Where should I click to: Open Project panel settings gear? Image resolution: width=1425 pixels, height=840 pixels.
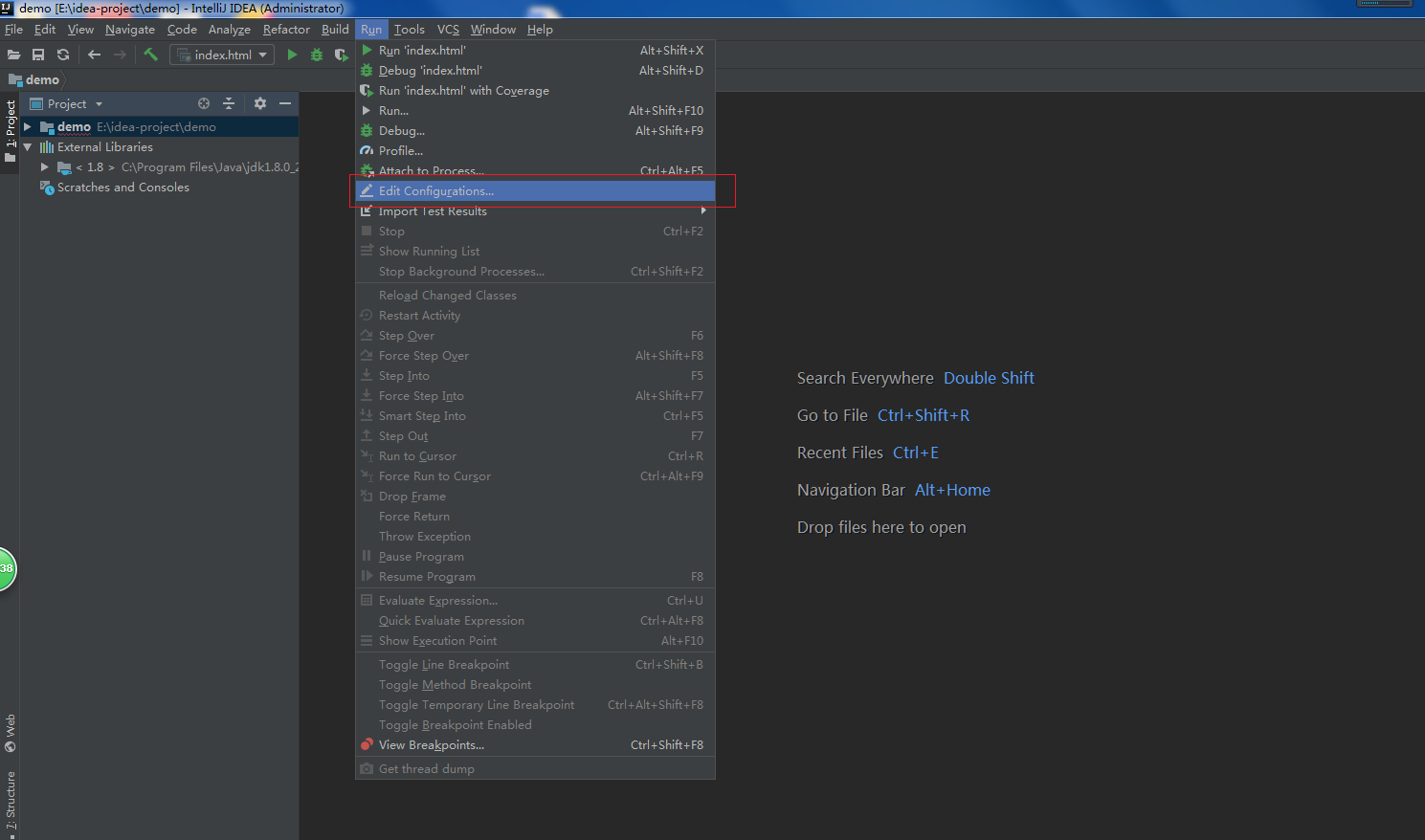[260, 103]
